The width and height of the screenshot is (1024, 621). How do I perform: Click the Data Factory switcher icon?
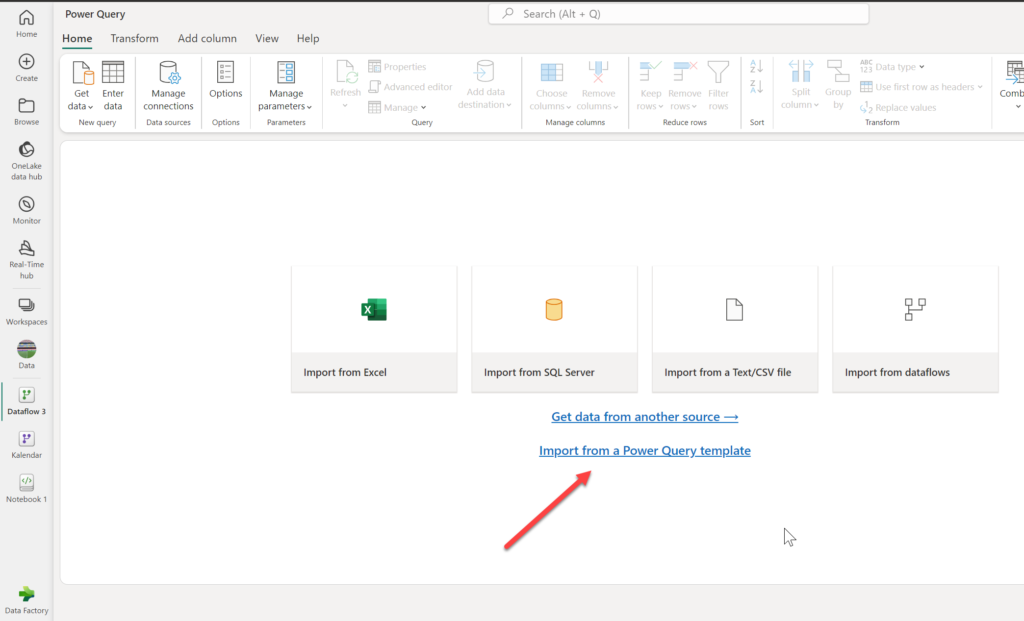coord(26,594)
